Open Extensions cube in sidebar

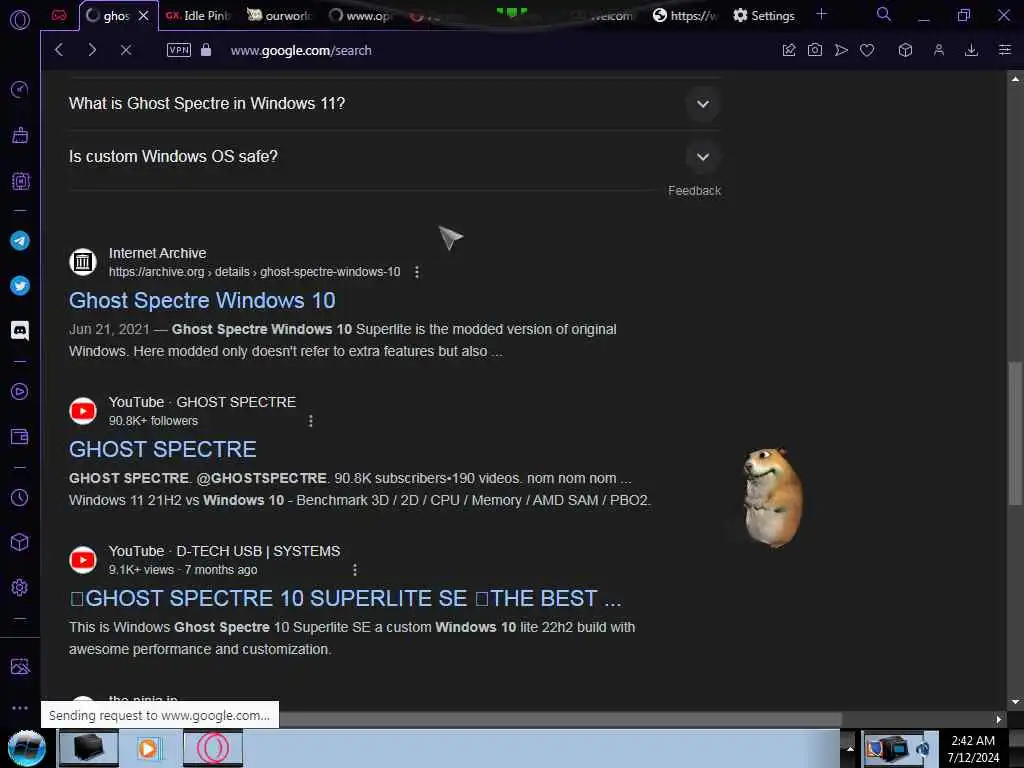pos(20,542)
